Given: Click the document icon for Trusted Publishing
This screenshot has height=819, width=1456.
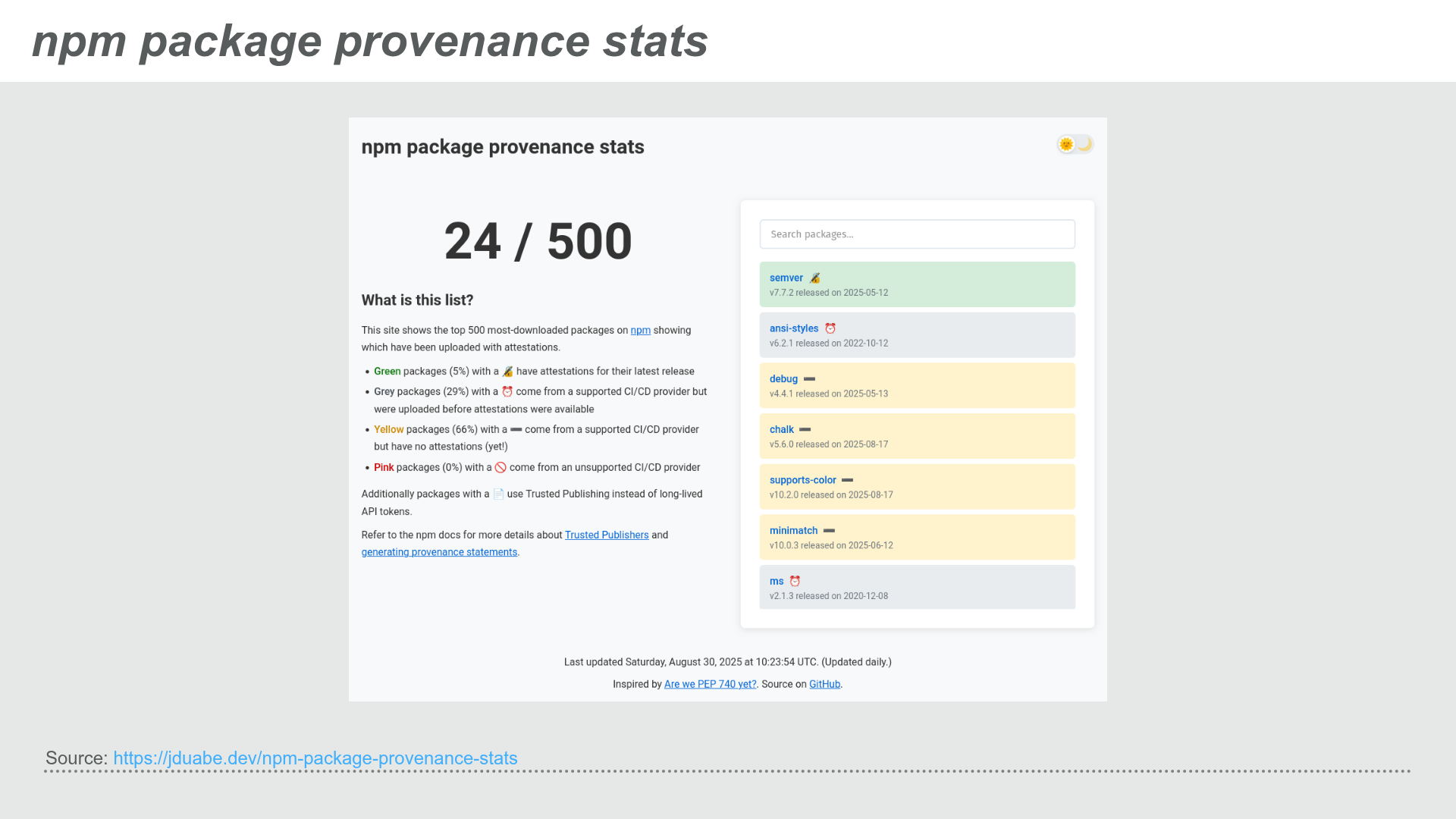Looking at the screenshot, I should click(498, 494).
